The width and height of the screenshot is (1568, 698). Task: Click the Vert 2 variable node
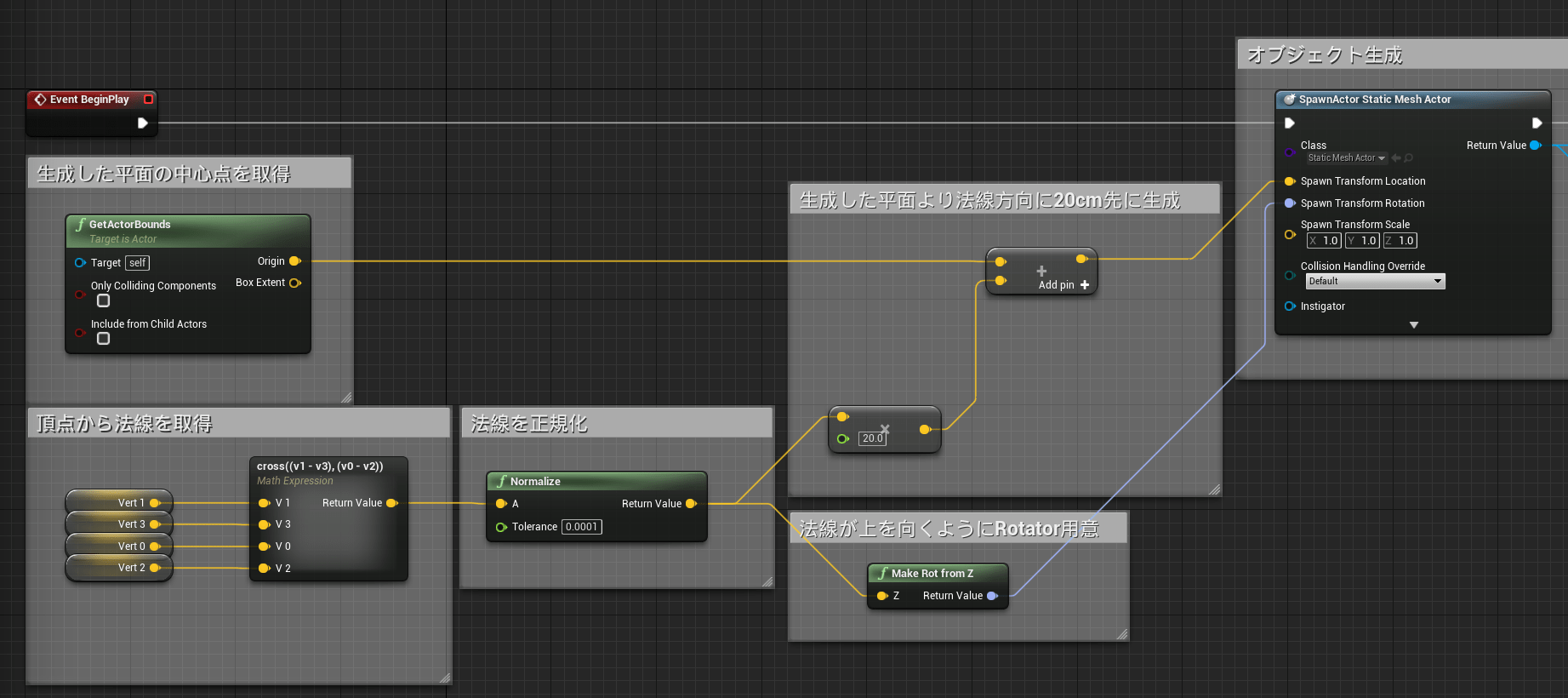pos(119,568)
